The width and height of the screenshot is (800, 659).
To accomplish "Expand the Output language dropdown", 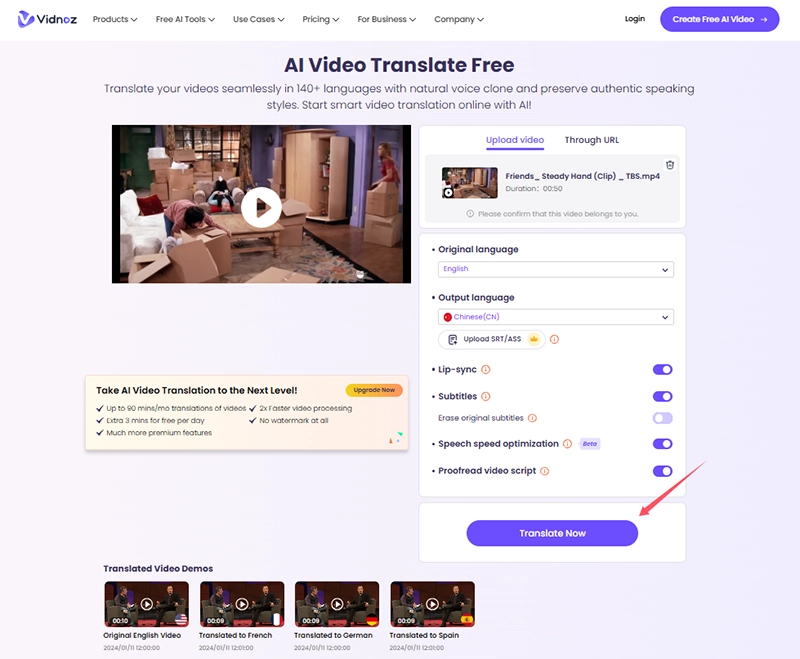I will (x=555, y=317).
